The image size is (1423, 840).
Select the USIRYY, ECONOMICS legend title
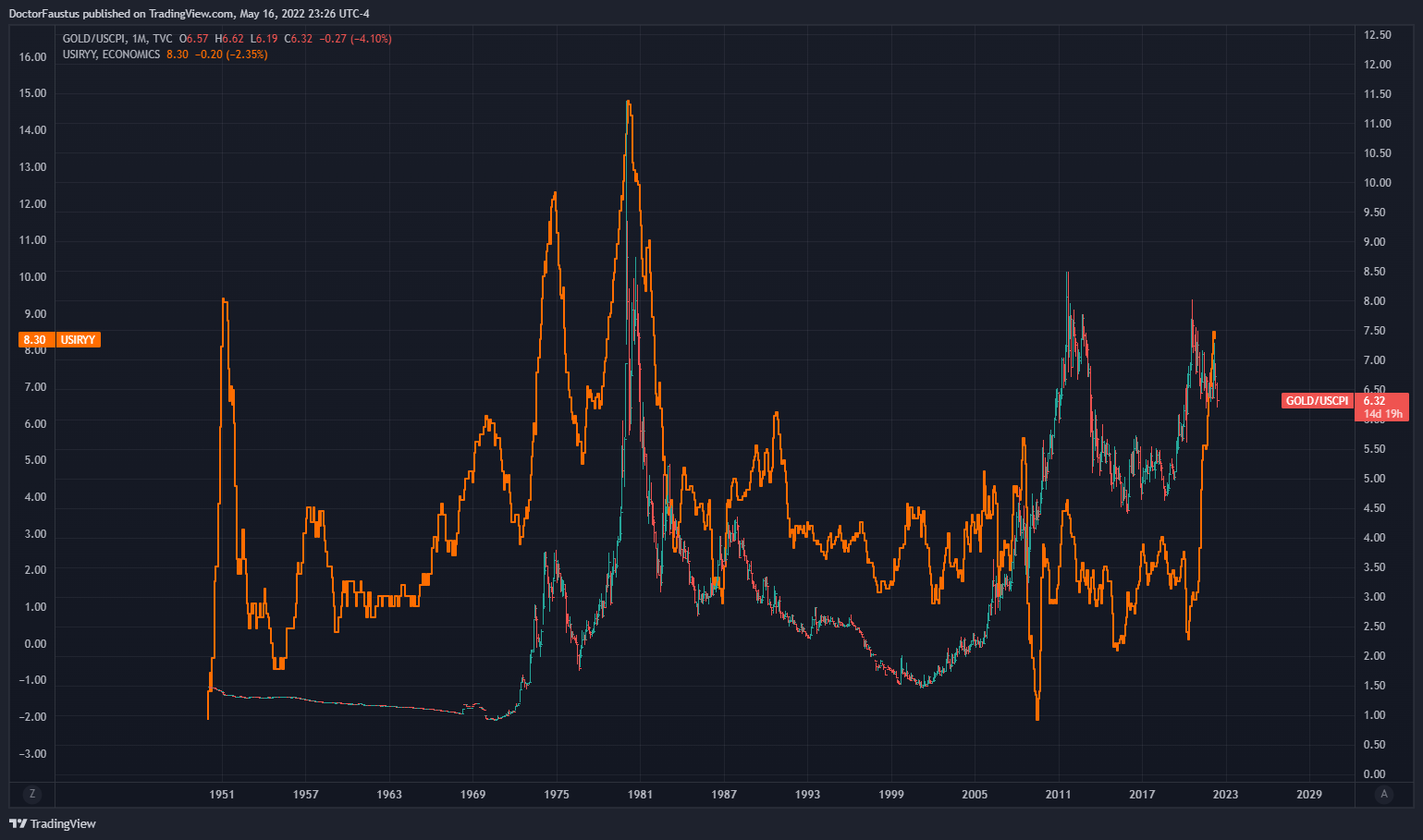[111, 55]
